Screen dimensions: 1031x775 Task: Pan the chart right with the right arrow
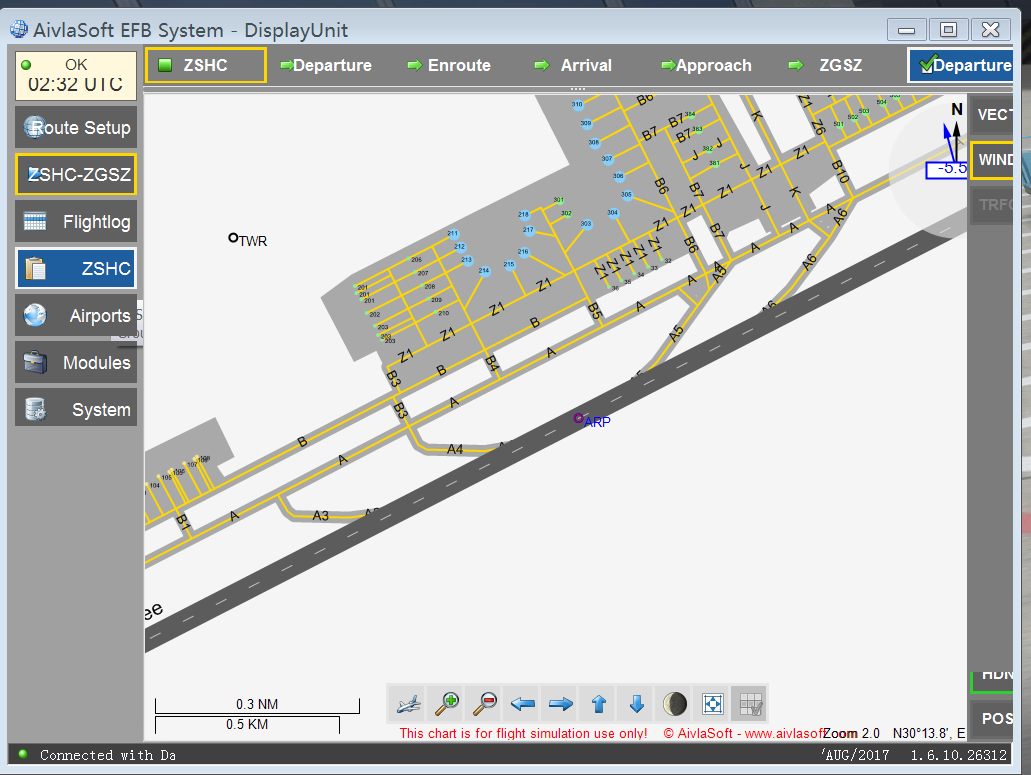tap(560, 704)
